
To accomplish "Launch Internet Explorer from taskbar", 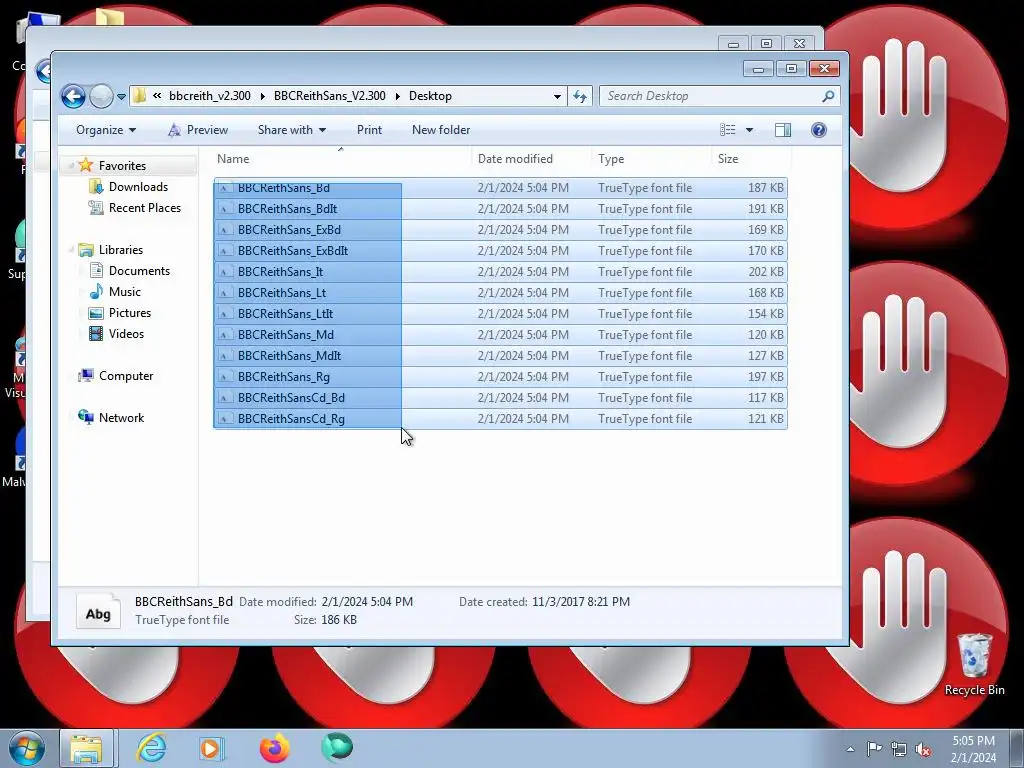I will [x=152, y=748].
